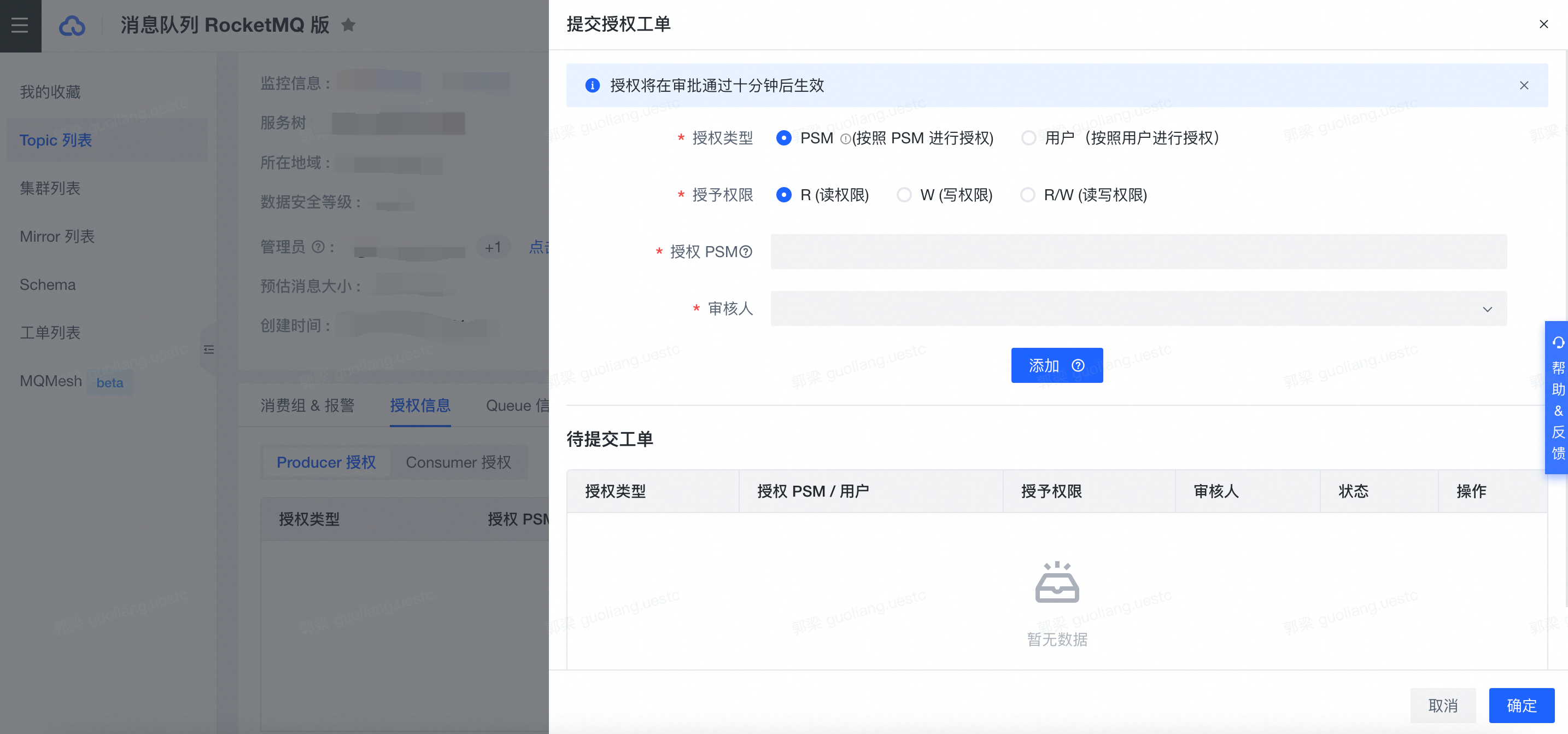1568x734 pixels.
Task: Choose R (读权限) permission
Action: (x=783, y=195)
